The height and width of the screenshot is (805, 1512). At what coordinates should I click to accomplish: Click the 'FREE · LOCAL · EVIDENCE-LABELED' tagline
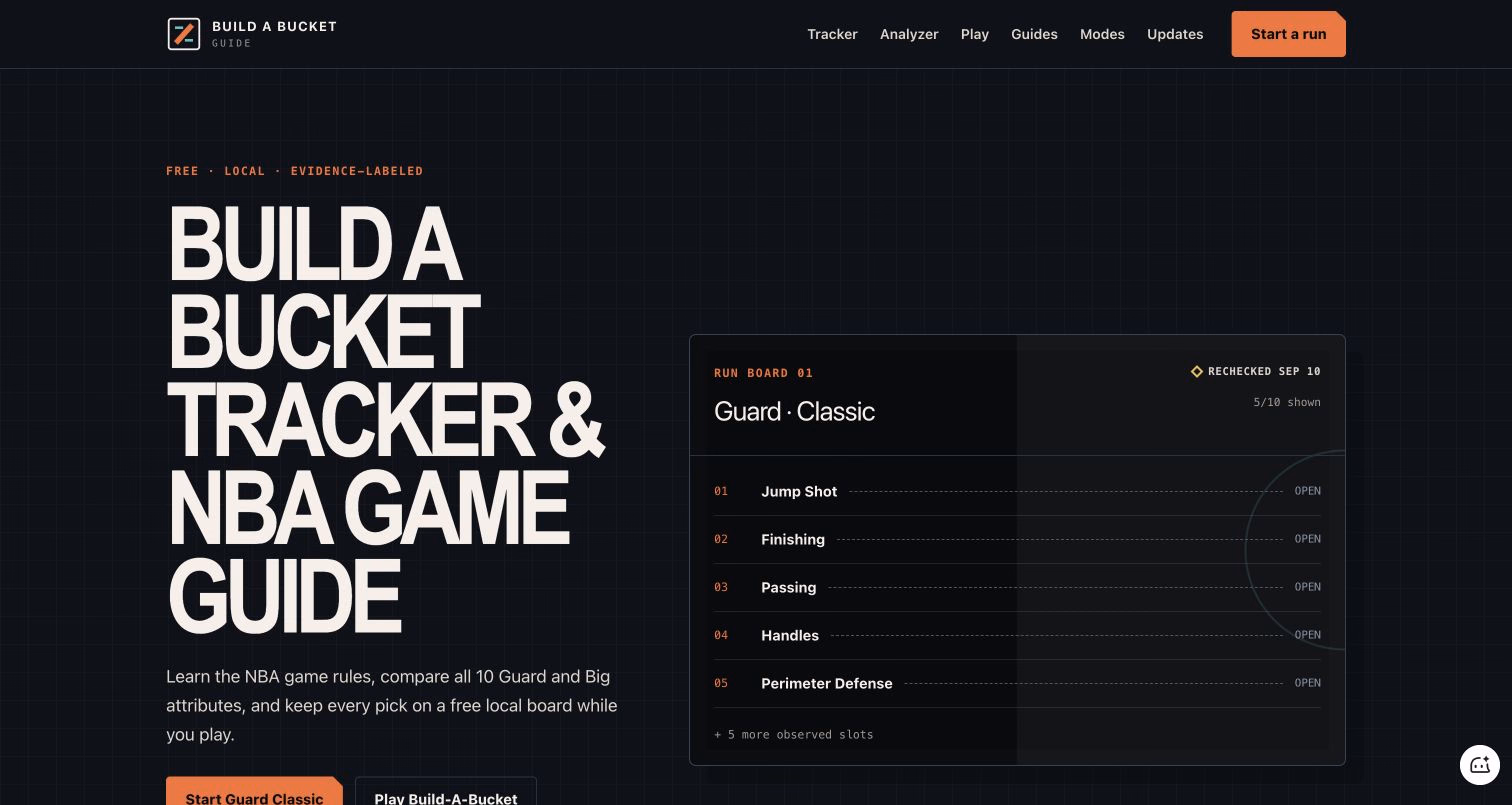[294, 171]
